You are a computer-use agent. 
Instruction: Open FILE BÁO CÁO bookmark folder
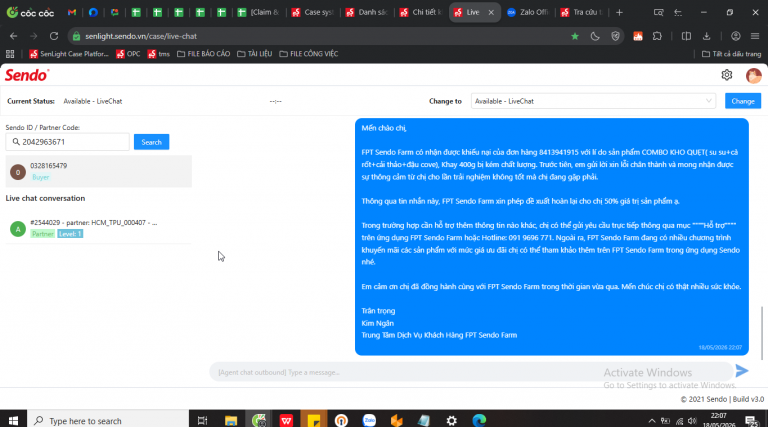tap(203, 54)
